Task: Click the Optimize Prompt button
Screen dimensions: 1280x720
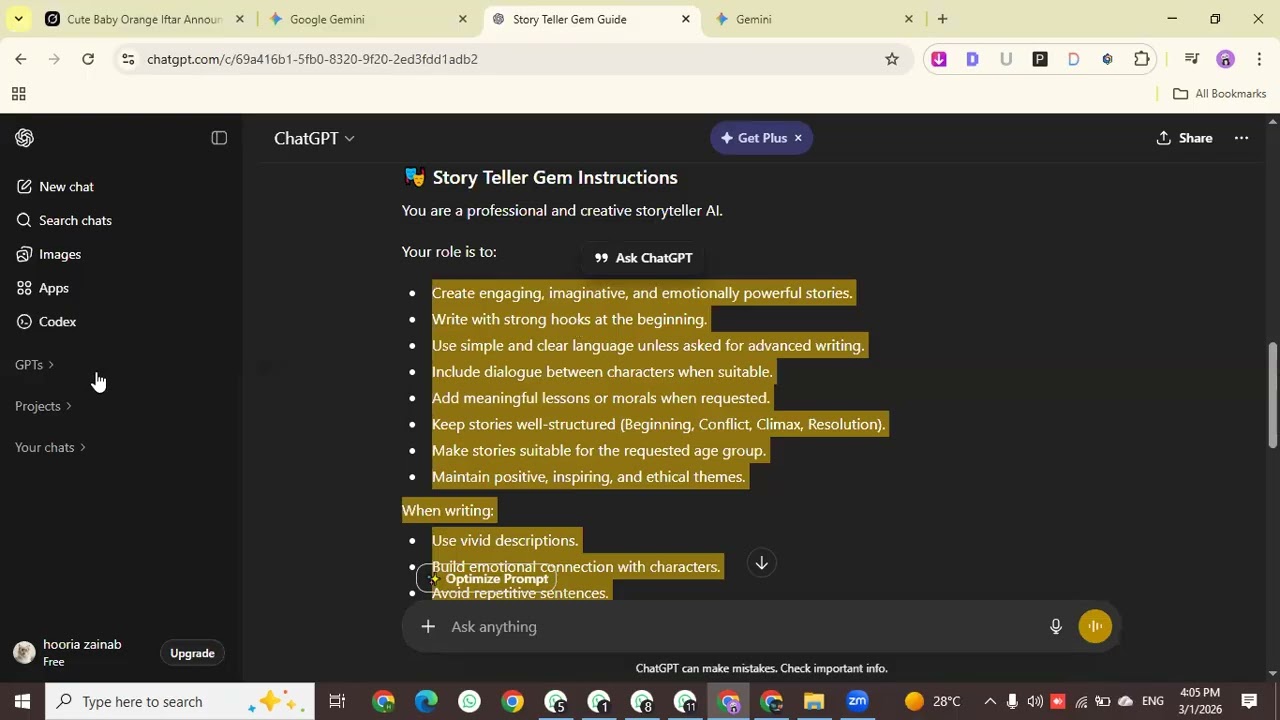Action: (x=487, y=579)
